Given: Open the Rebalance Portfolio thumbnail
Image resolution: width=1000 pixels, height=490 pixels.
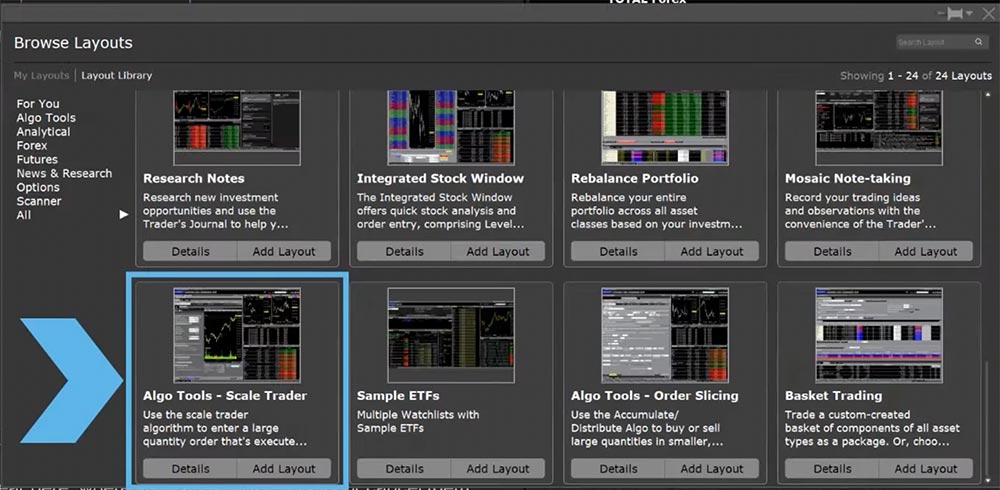Looking at the screenshot, I should [x=665, y=128].
